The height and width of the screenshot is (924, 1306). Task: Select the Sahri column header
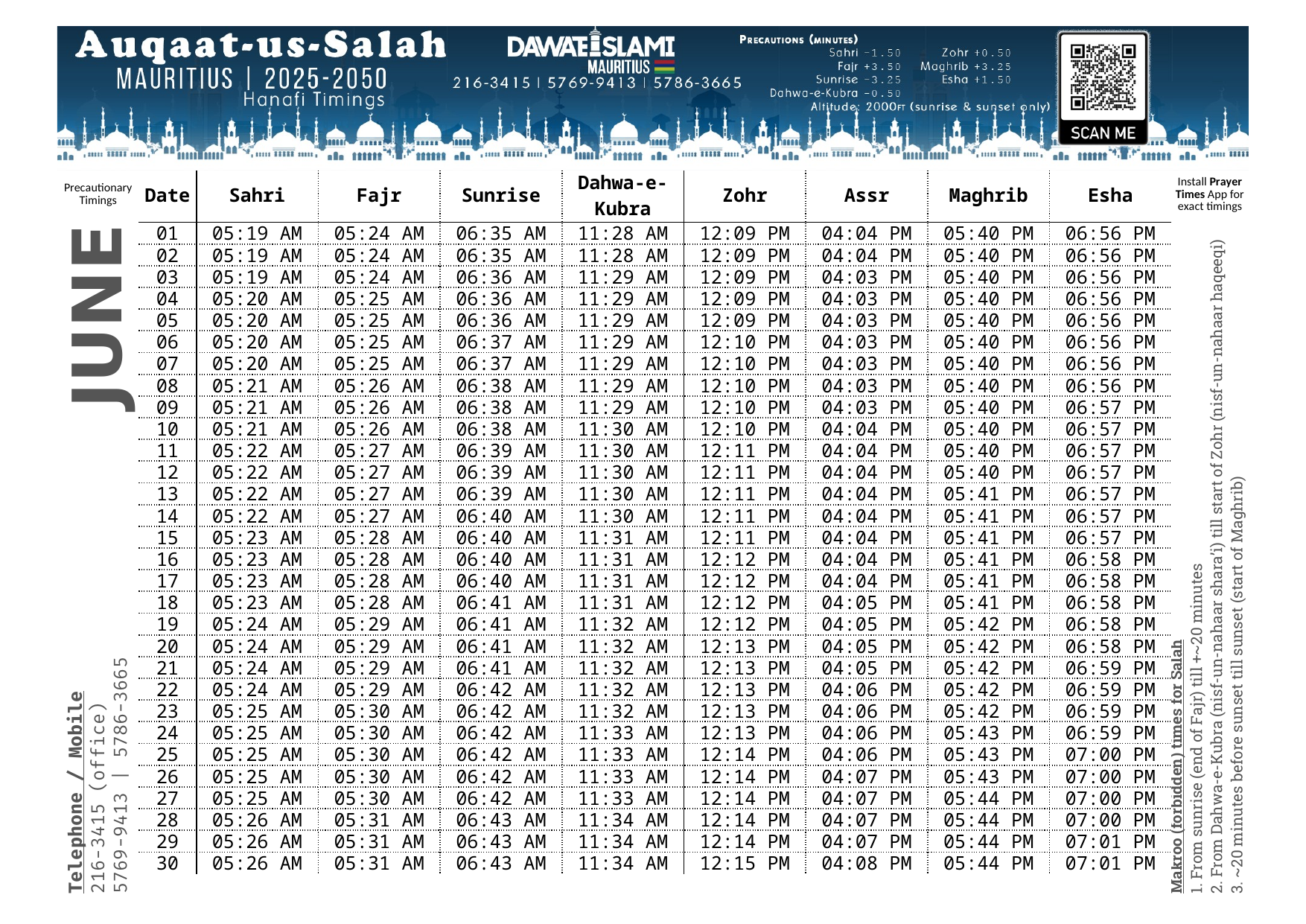(x=257, y=196)
